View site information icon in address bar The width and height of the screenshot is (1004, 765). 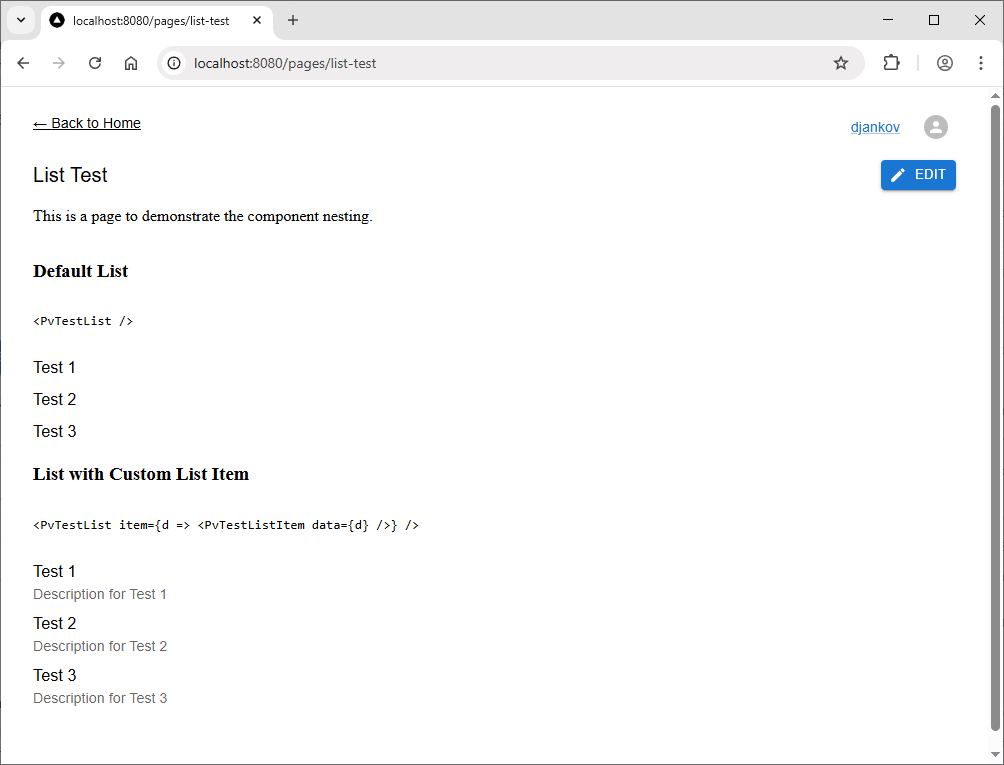pos(174,63)
